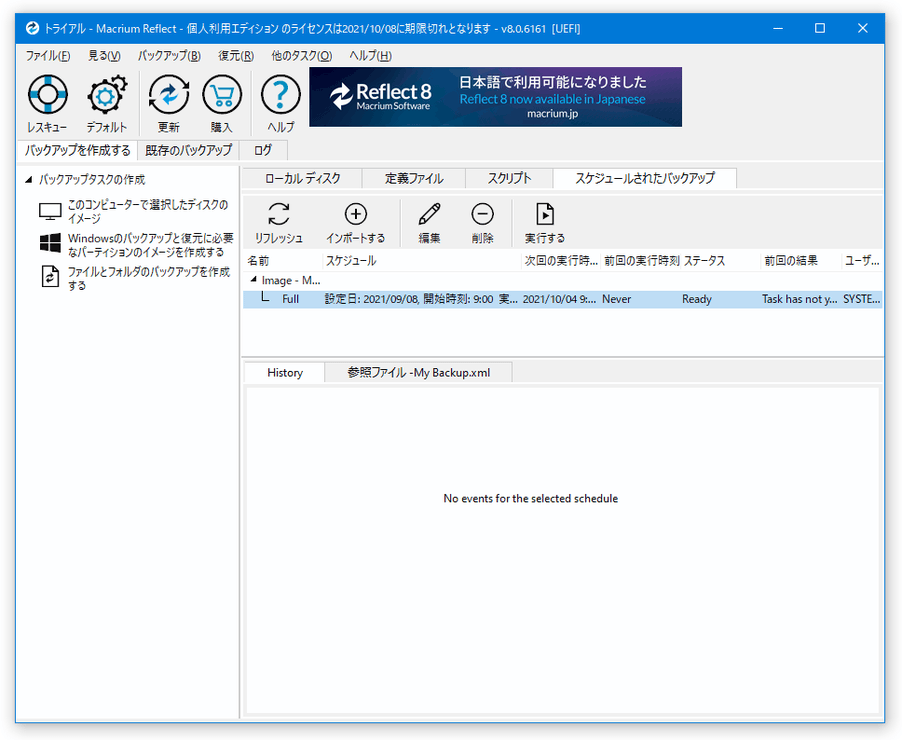
Task: Click the Windows logo backup task icon
Action: 50,243
